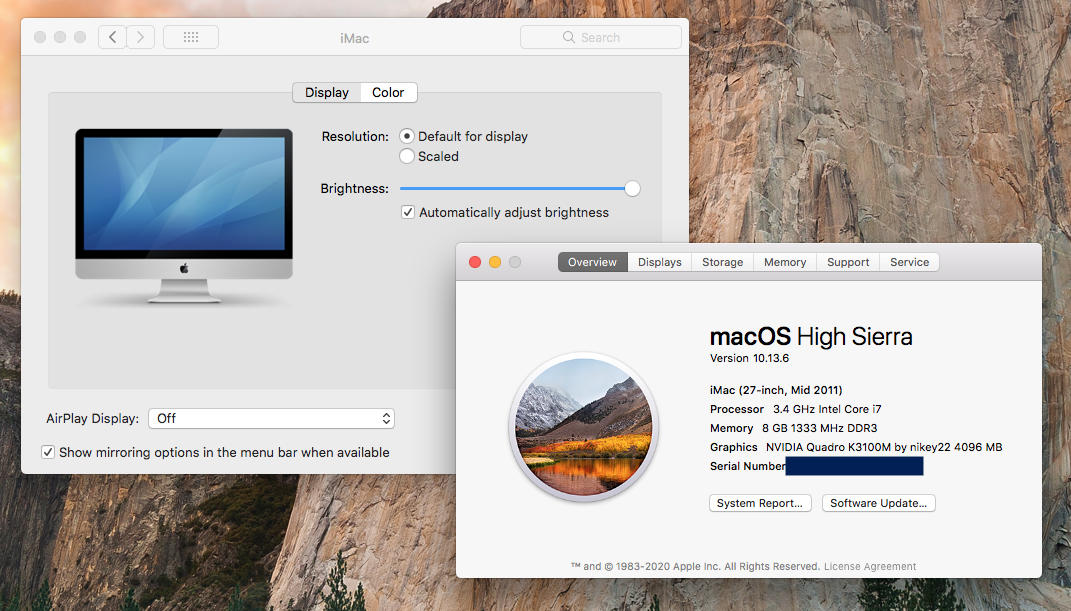
Task: Click the 8 GB 1333 MHz DDR3 text
Action: click(820, 428)
